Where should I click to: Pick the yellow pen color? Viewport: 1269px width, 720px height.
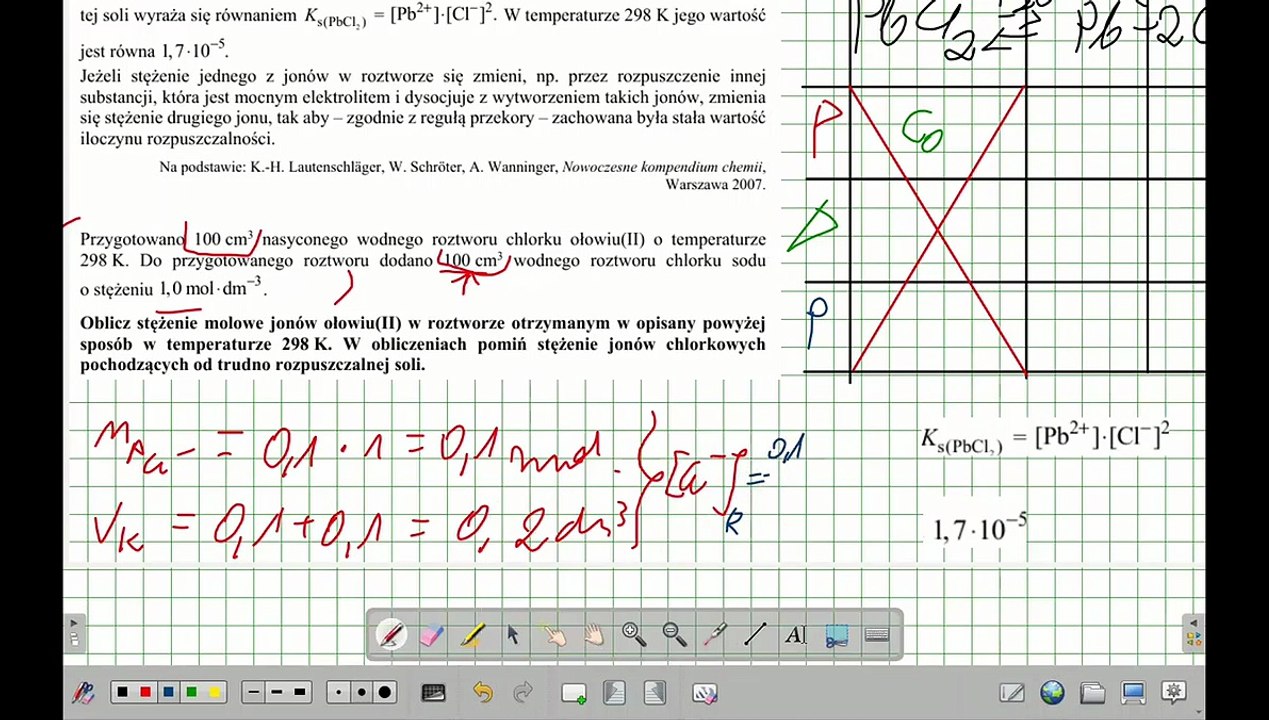pyautogui.click(x=213, y=692)
